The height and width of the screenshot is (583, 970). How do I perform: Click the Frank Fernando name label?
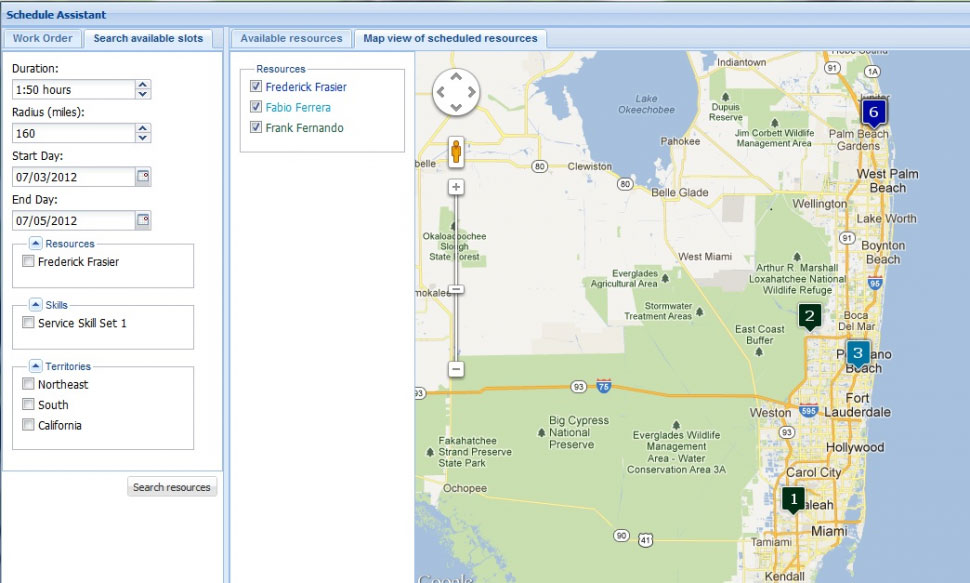click(304, 127)
